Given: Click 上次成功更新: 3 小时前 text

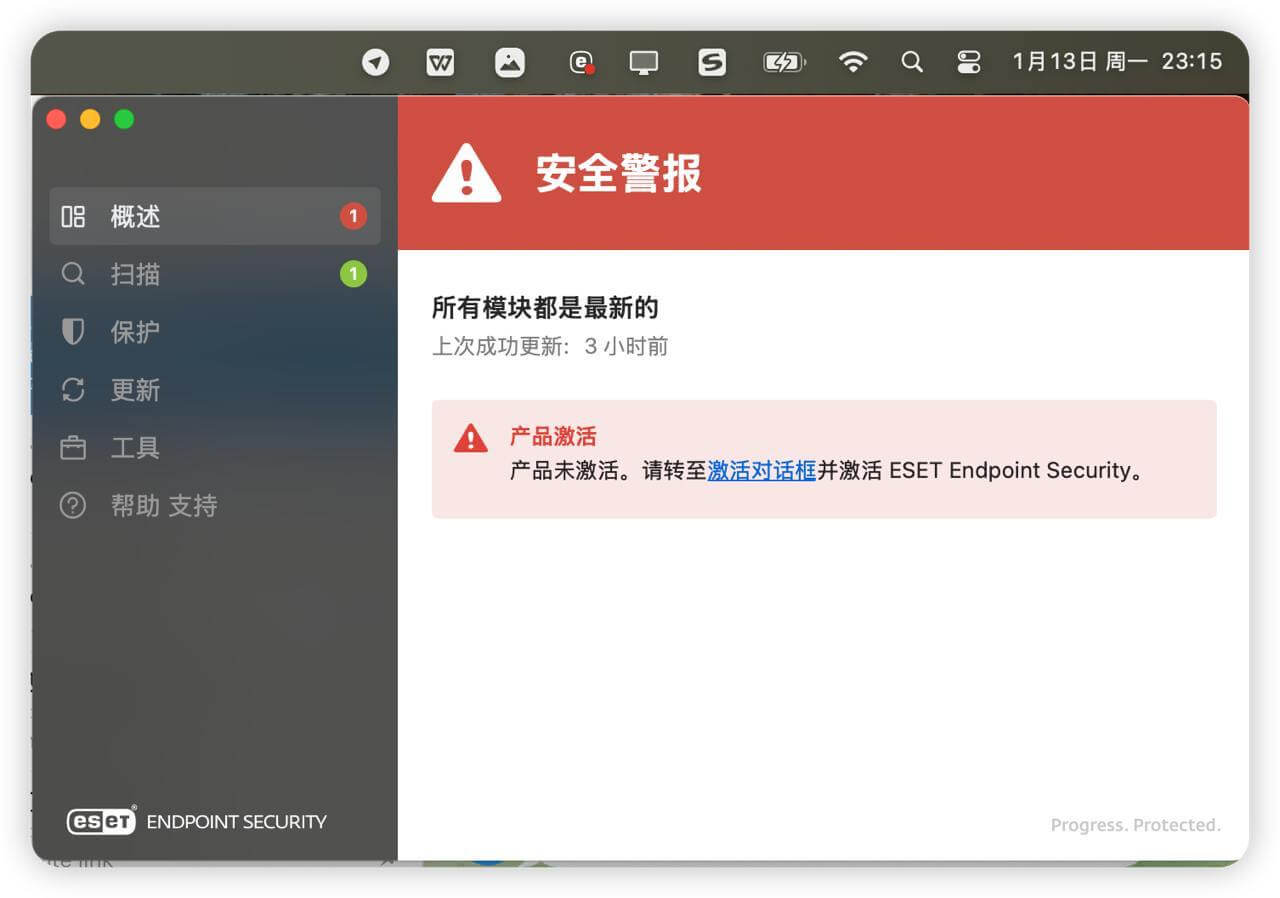Looking at the screenshot, I should (550, 347).
